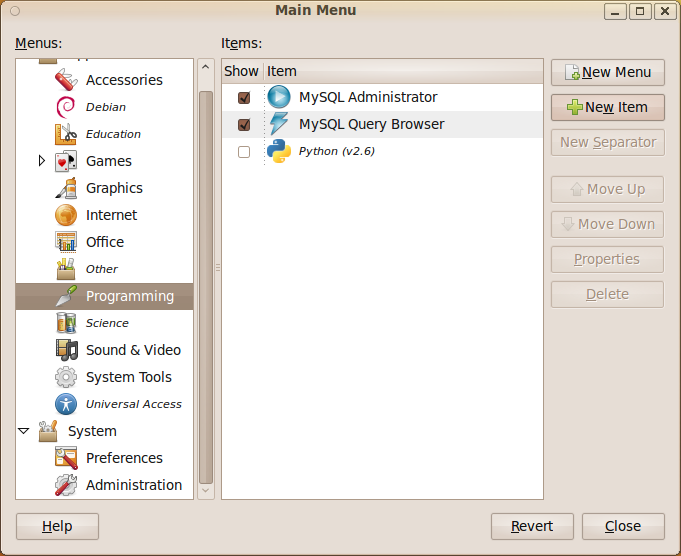This screenshot has width=681, height=556.
Task: Click the Delete button
Action: pyautogui.click(x=607, y=295)
